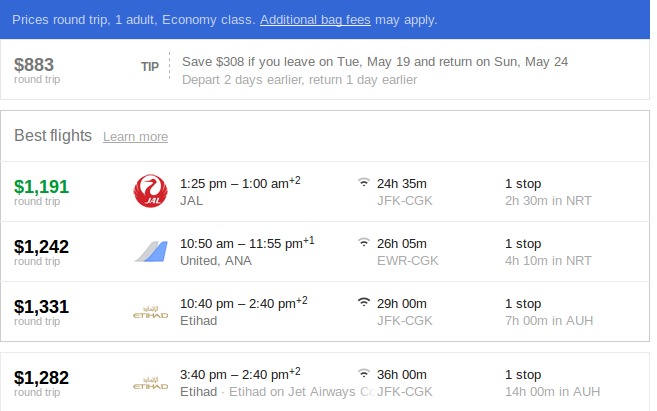This screenshot has width=657, height=411.
Task: Choose the $883 round trip tip price
Action: [x=36, y=64]
